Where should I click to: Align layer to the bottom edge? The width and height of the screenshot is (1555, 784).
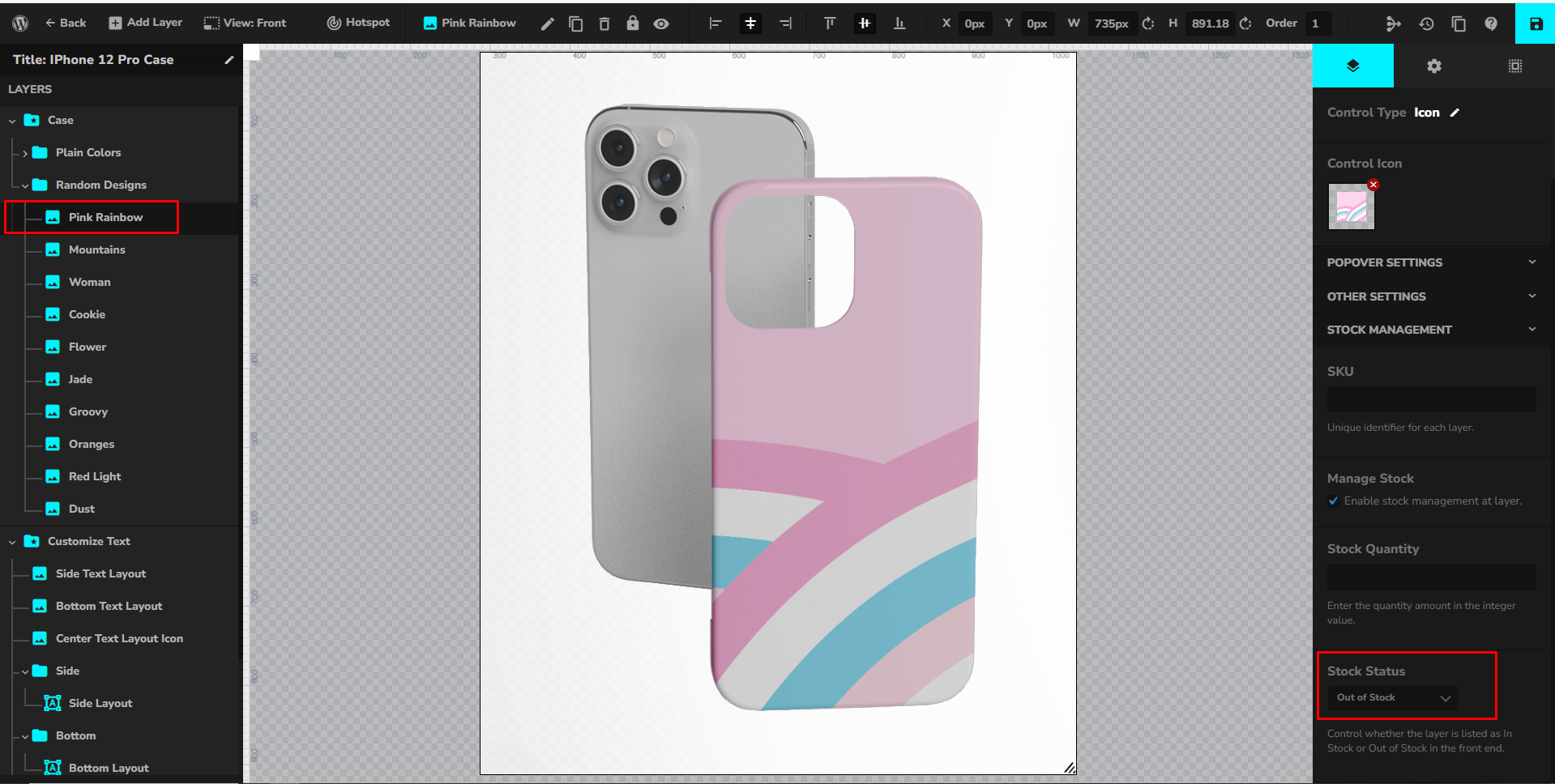pyautogui.click(x=899, y=23)
